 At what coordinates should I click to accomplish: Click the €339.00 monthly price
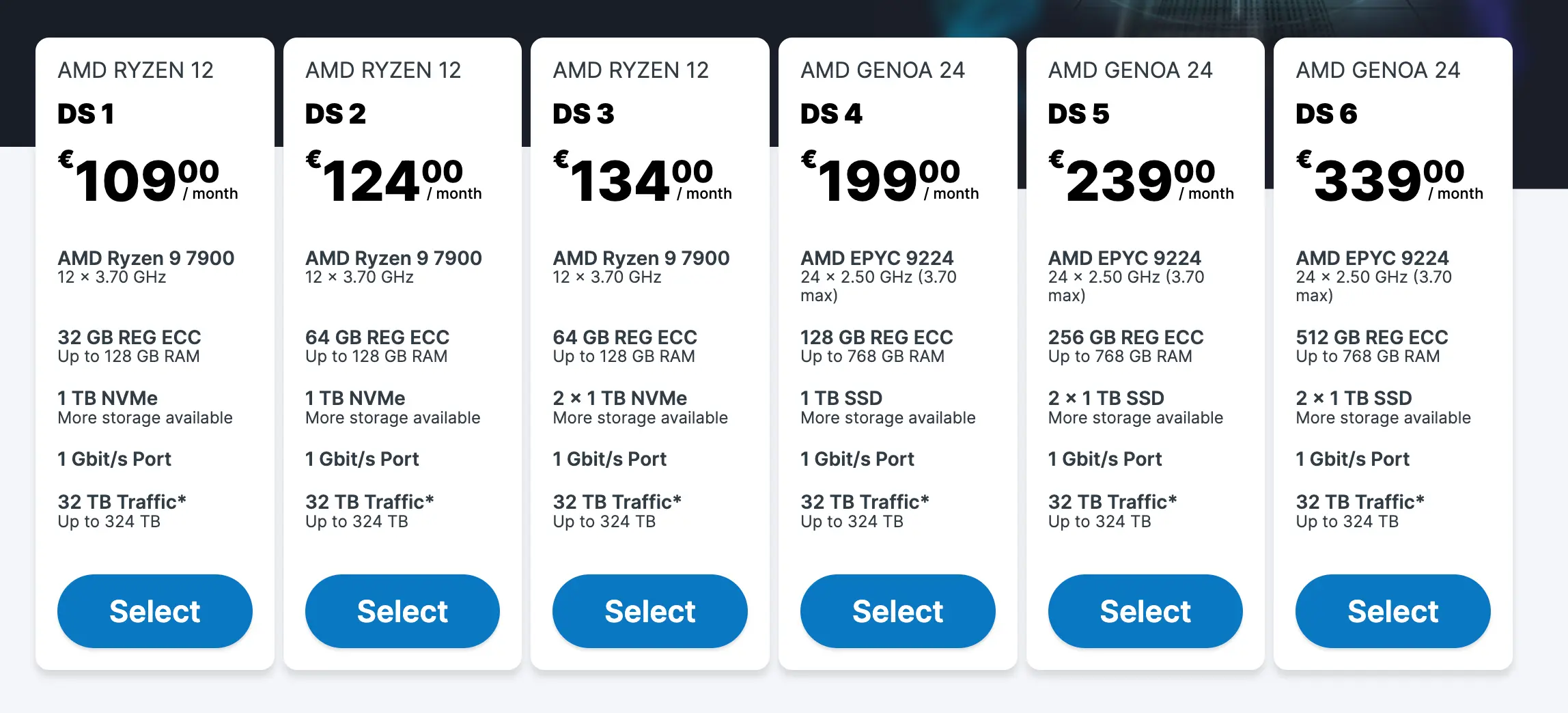tap(1389, 180)
